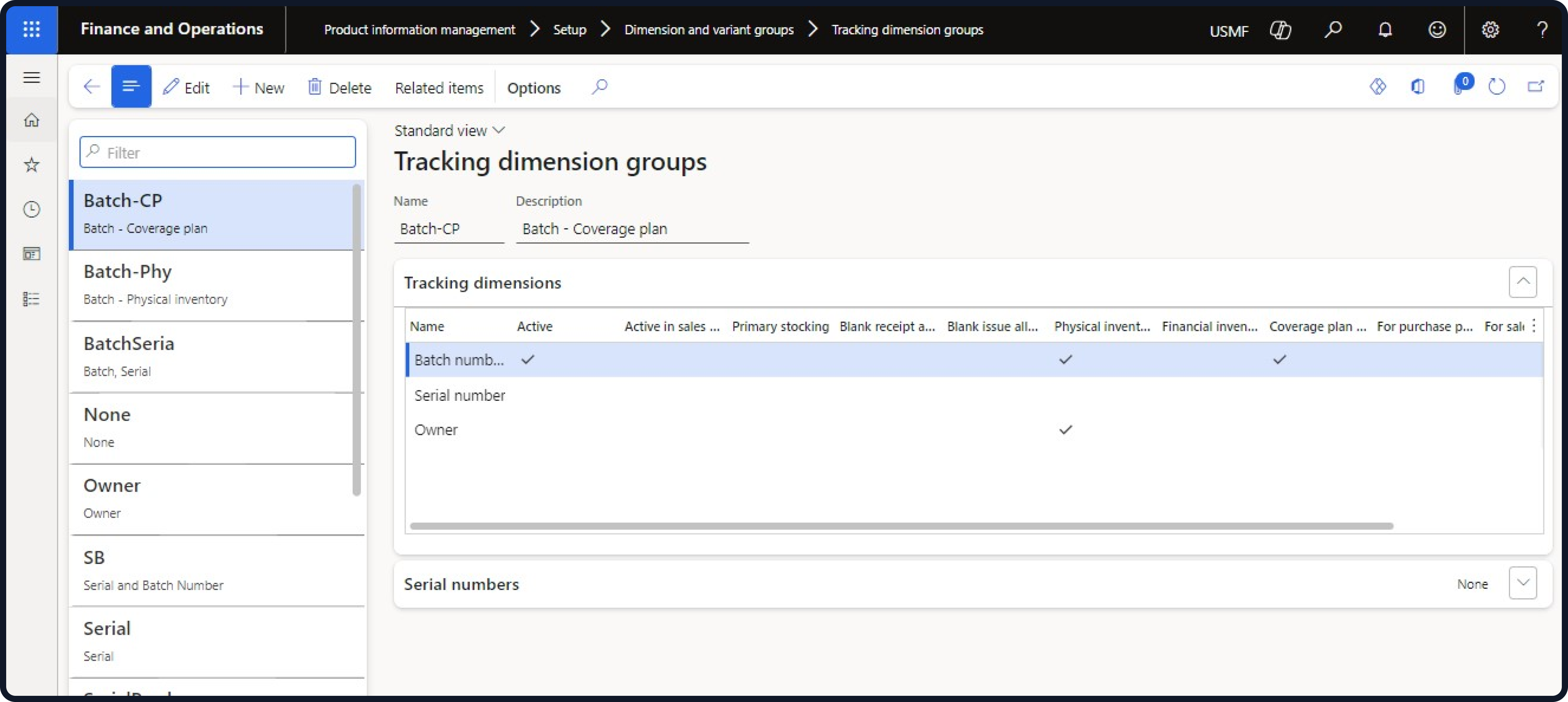The height and width of the screenshot is (702, 1568).
Task: Click the search icon in action pane
Action: (x=600, y=87)
